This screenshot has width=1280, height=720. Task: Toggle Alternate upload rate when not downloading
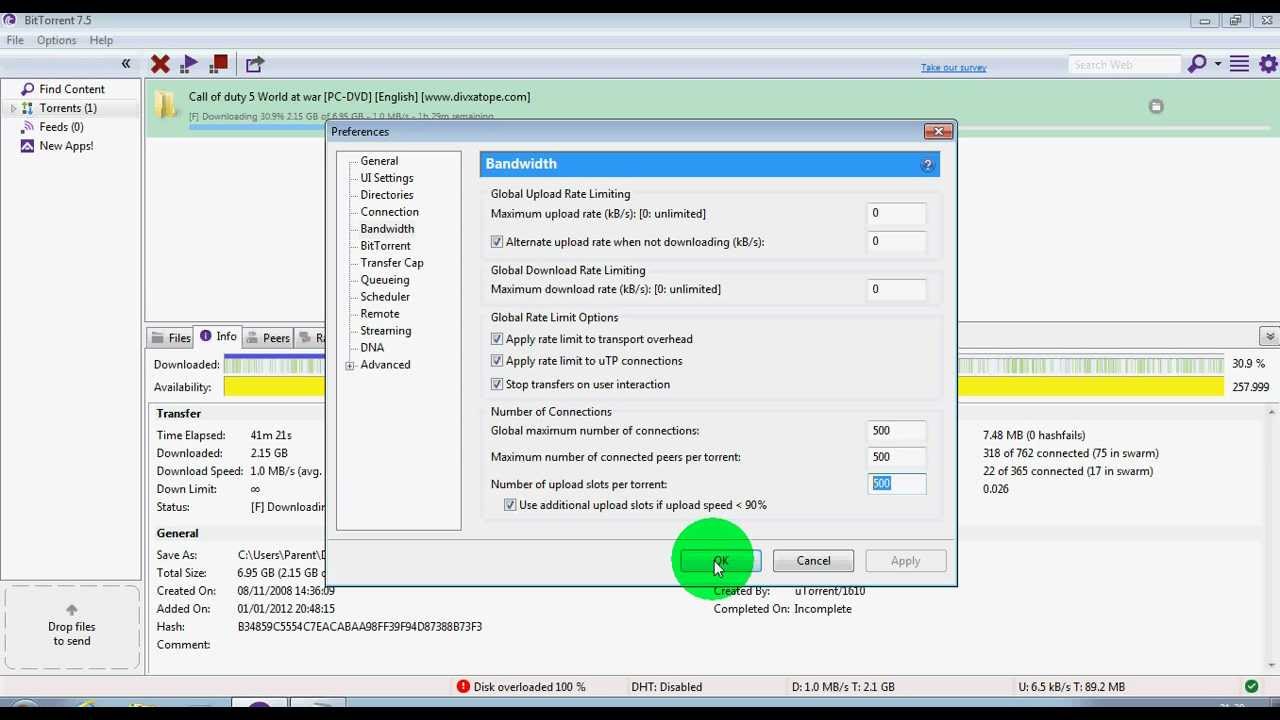tap(497, 242)
